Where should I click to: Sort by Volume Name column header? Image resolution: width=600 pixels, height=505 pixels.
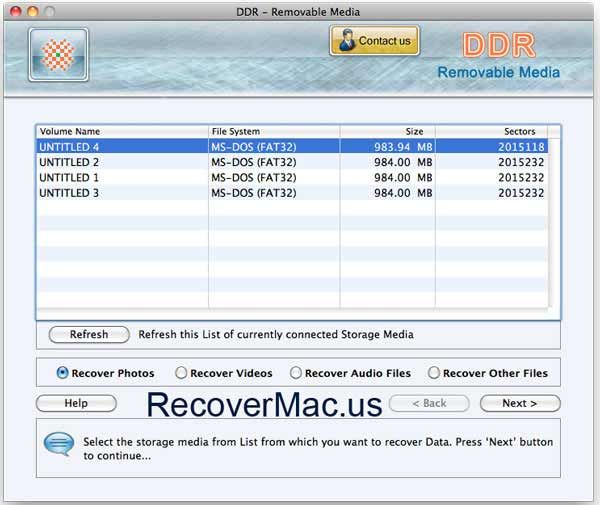click(x=122, y=132)
